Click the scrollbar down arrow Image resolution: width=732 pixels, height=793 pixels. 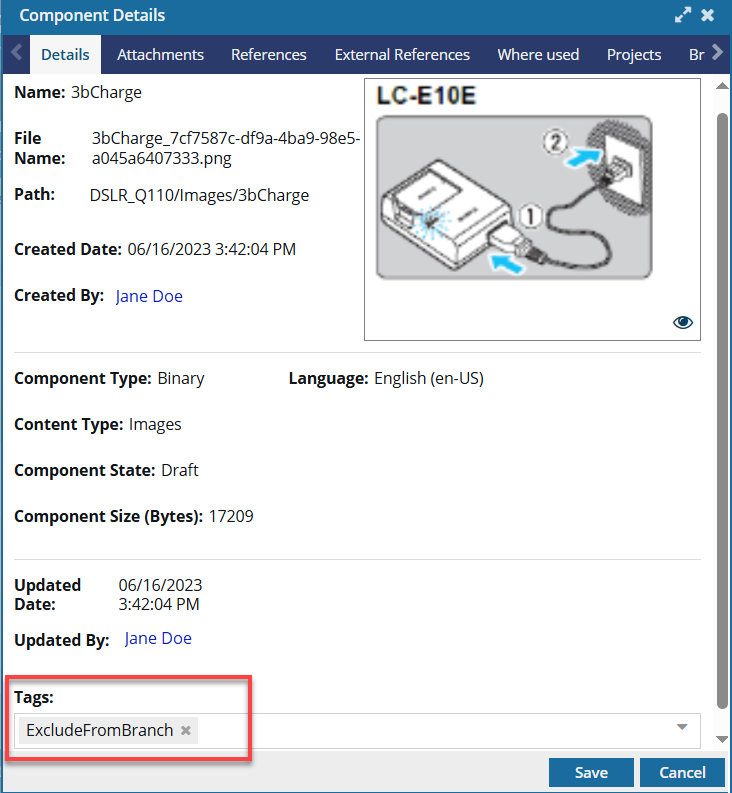[722, 739]
